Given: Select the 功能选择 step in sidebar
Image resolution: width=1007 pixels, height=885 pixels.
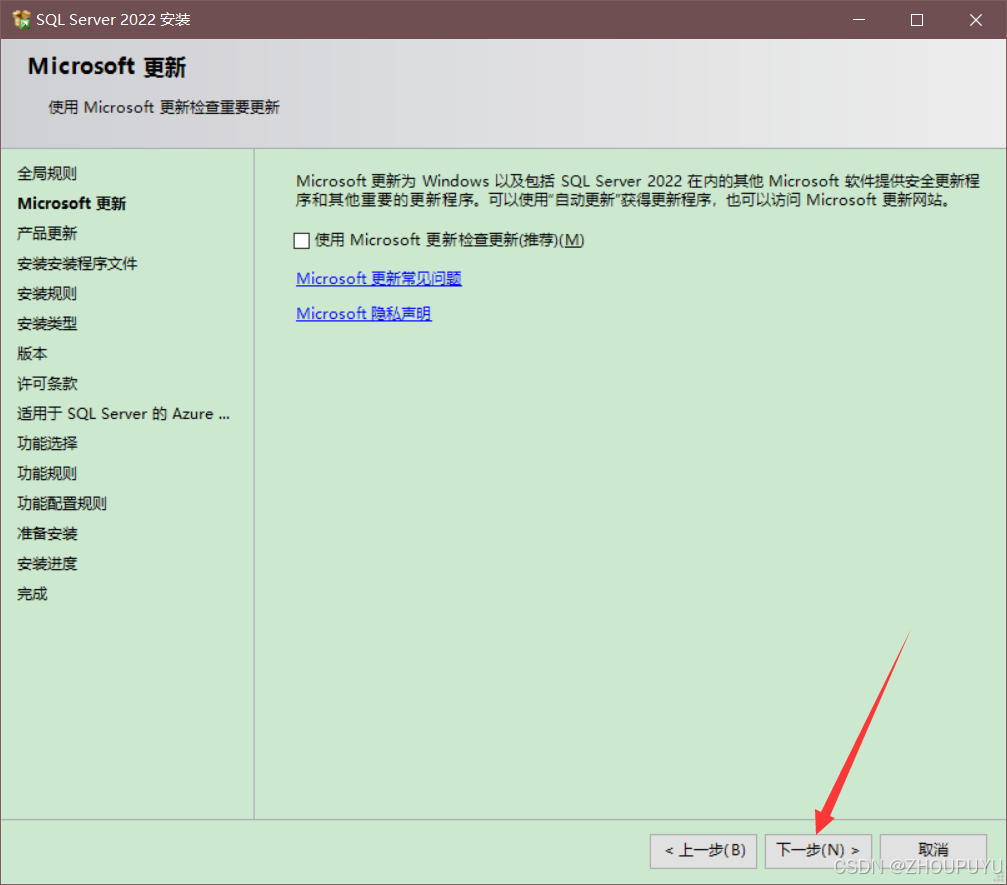Looking at the screenshot, I should pos(47,444).
